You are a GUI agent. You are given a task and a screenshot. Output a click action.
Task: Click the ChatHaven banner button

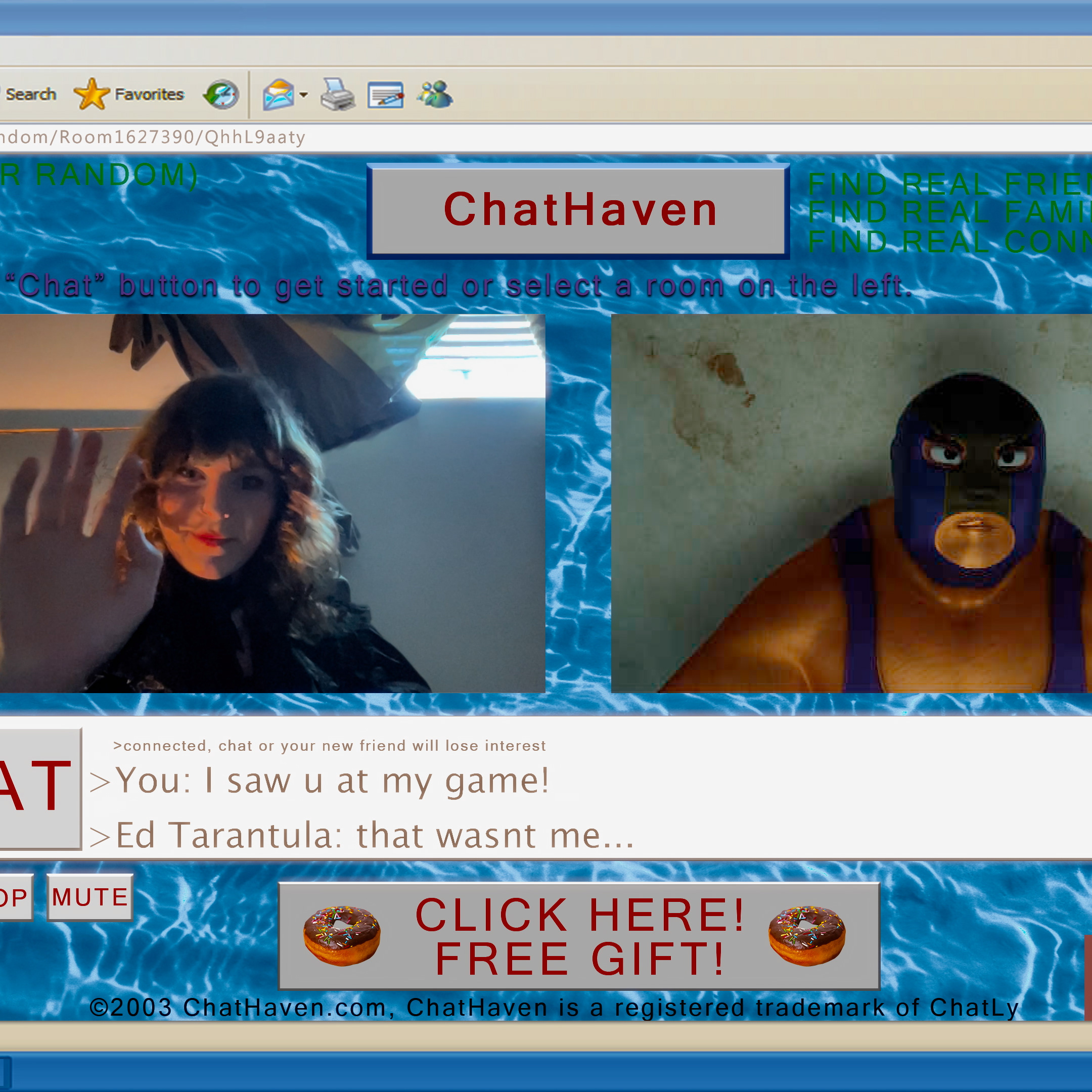pyautogui.click(x=578, y=211)
